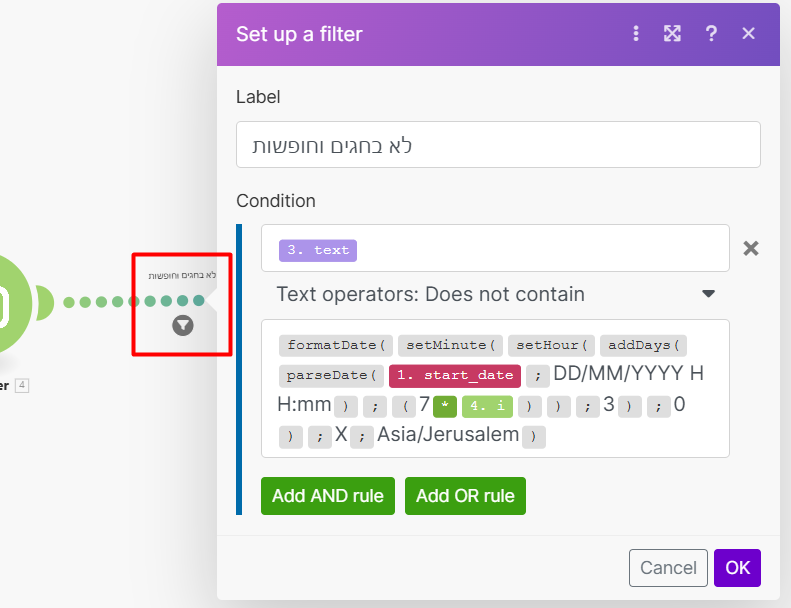Click into the Label text field
This screenshot has width=791, height=608.
pyautogui.click(x=498, y=145)
